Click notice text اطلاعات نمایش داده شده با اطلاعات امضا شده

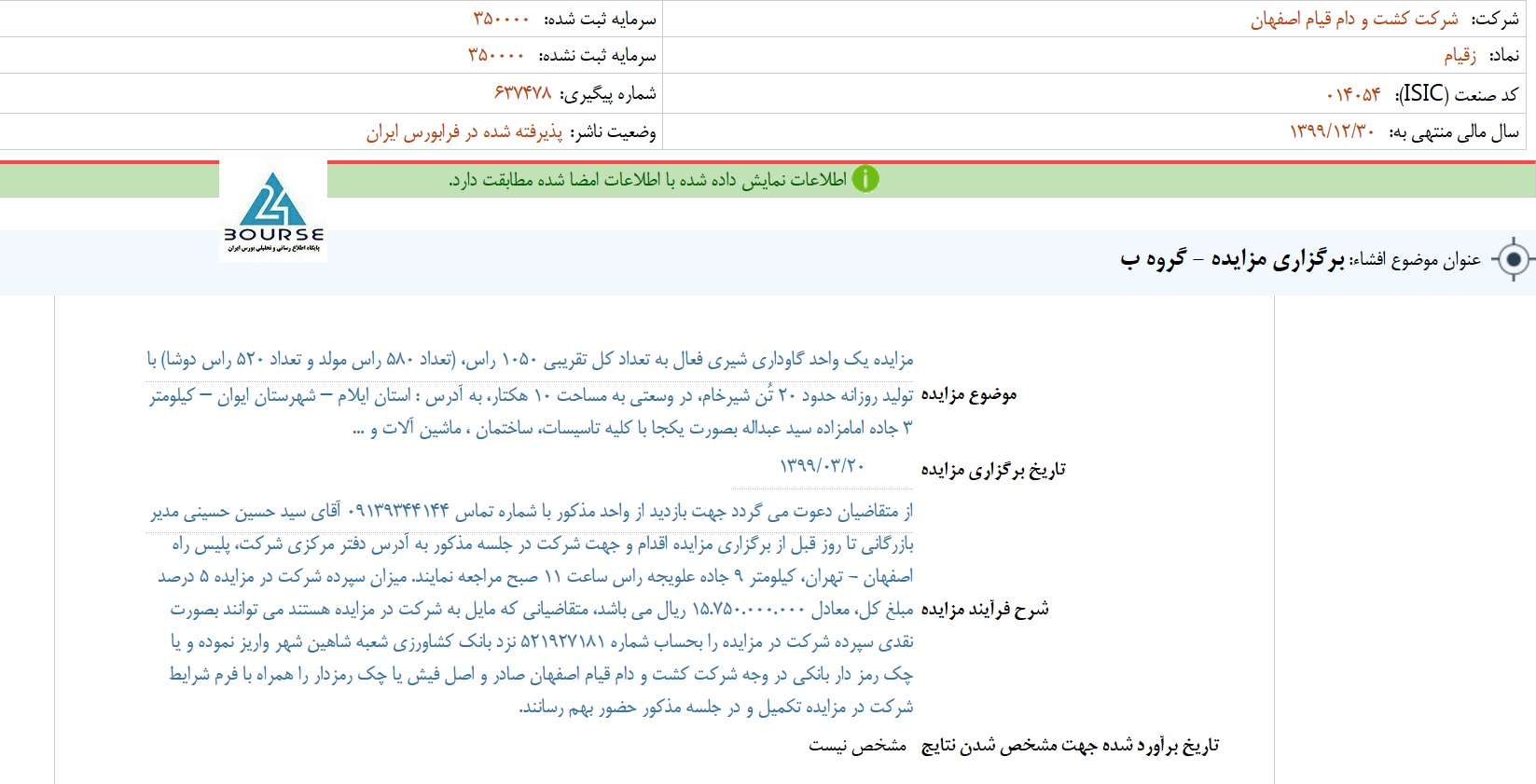click(x=646, y=179)
